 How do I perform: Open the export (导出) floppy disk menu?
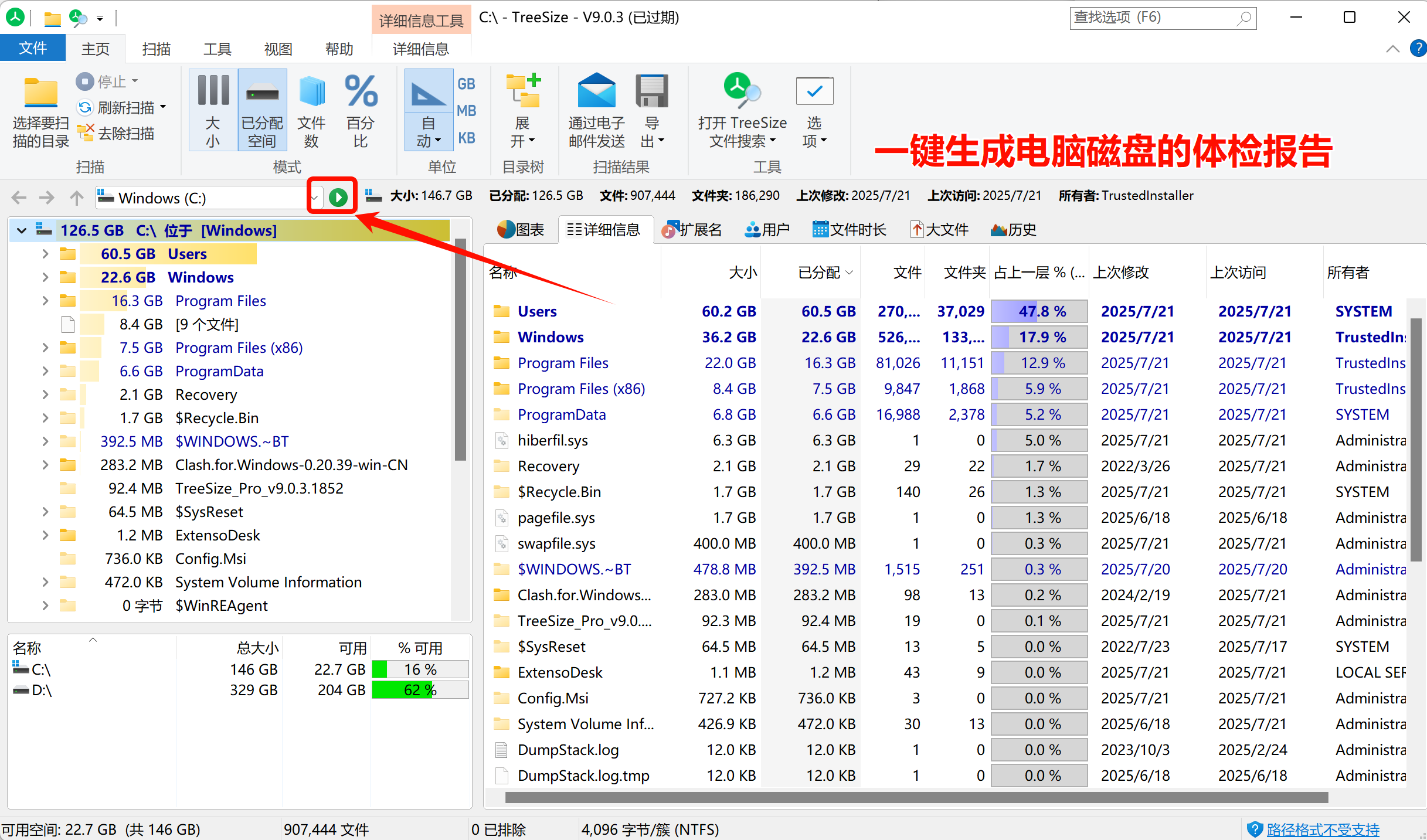tap(652, 110)
